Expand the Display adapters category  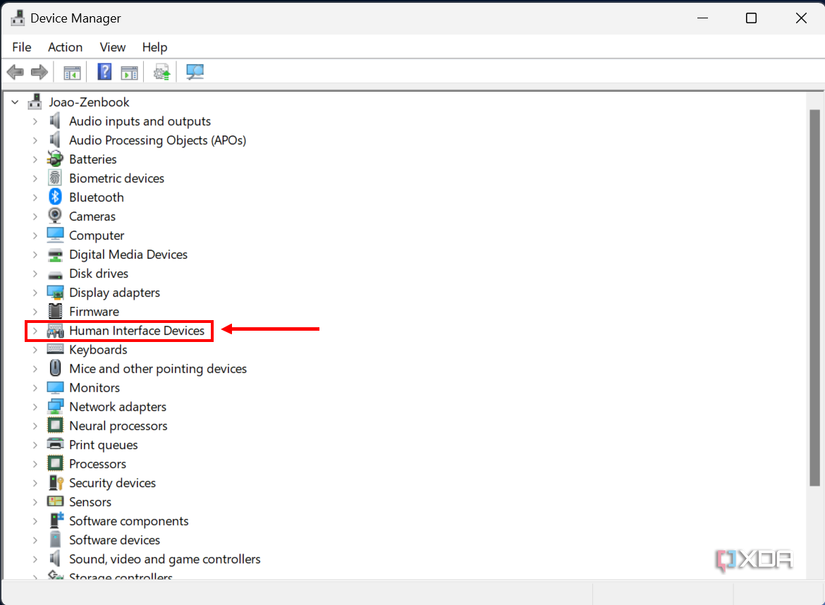[35, 292]
